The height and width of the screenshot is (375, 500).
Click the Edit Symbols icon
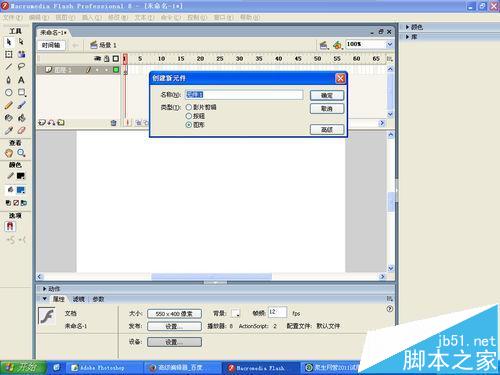point(338,45)
